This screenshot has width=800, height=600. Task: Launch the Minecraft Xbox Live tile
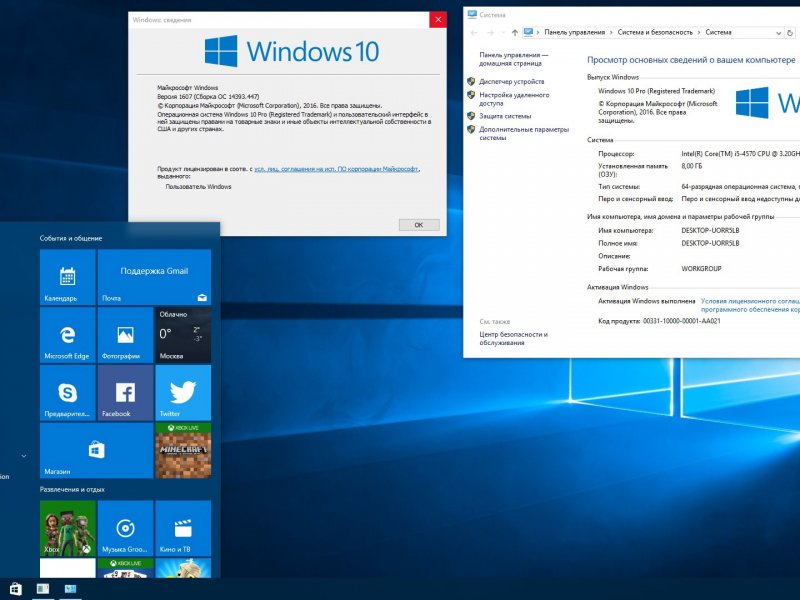[x=183, y=451]
